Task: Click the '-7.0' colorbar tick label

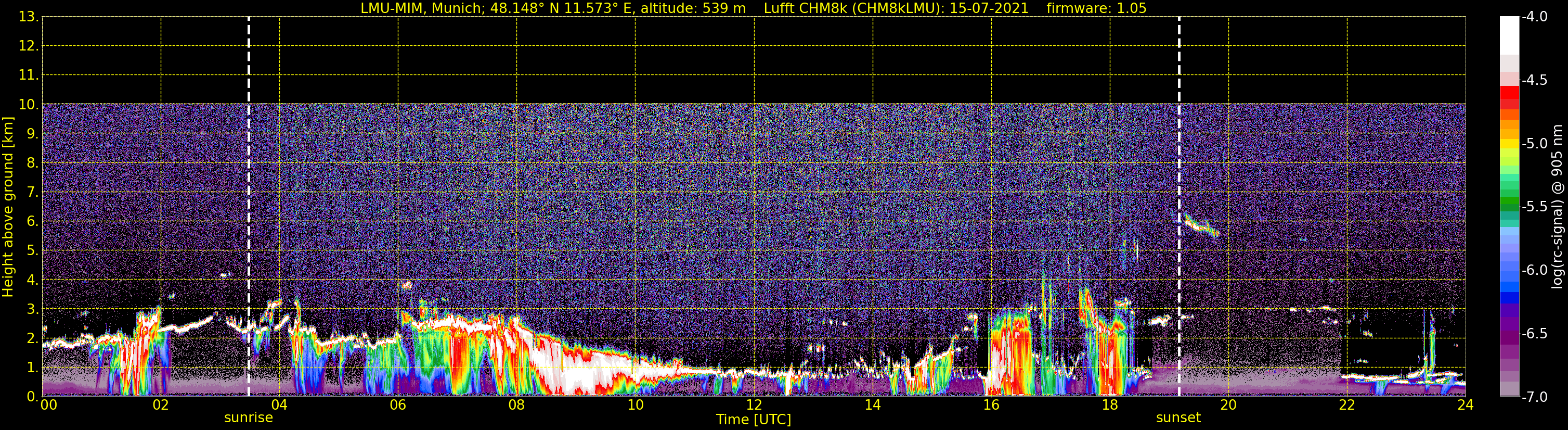Action: pos(1534,397)
